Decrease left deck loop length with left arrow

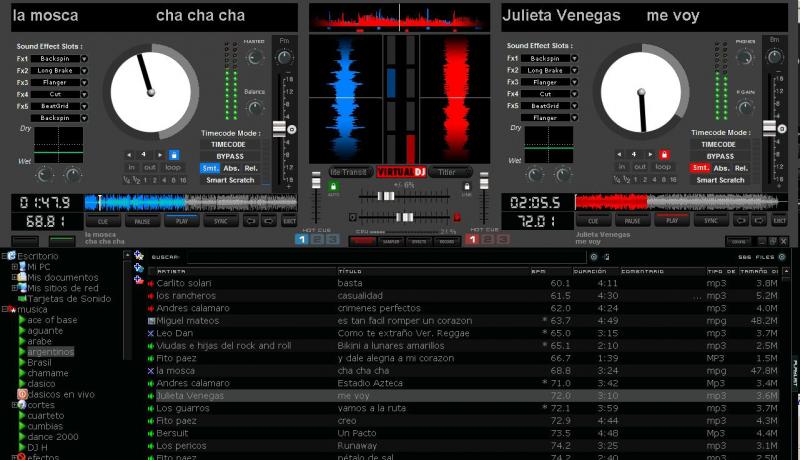[129, 155]
